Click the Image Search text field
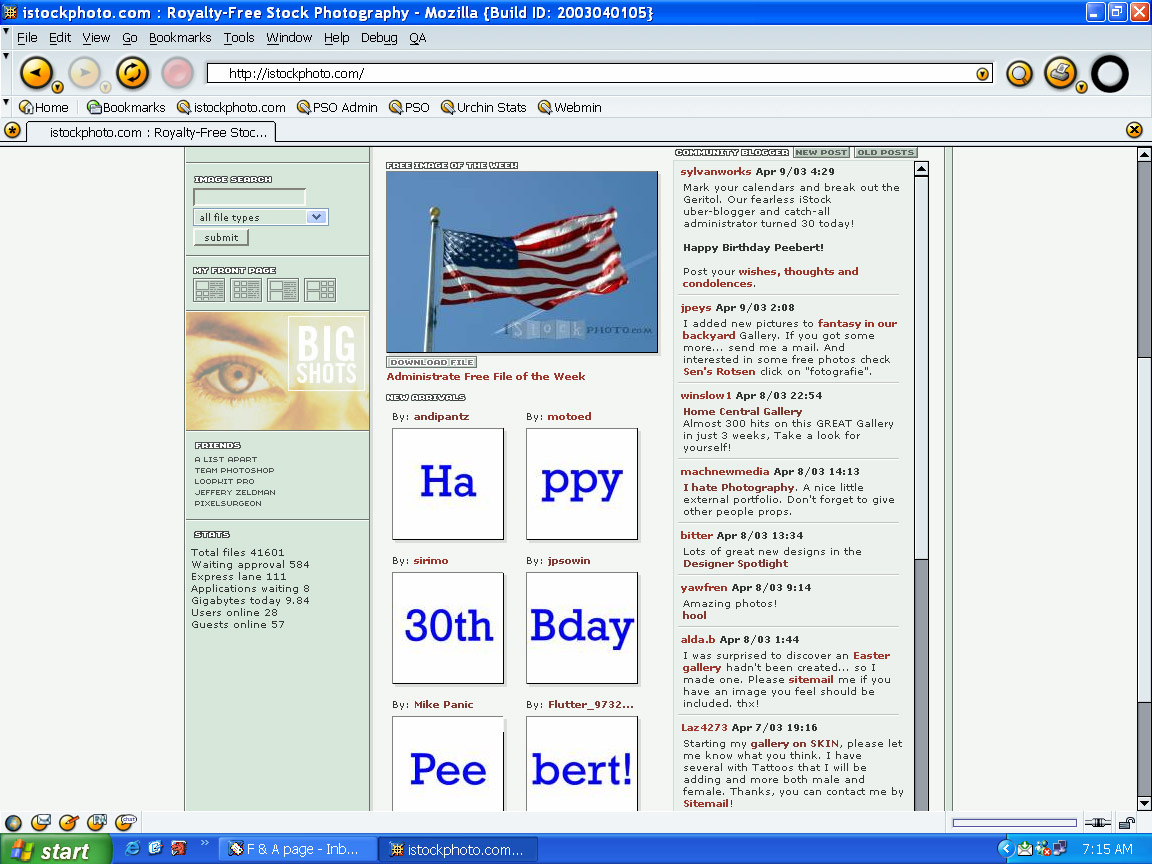 coord(250,197)
